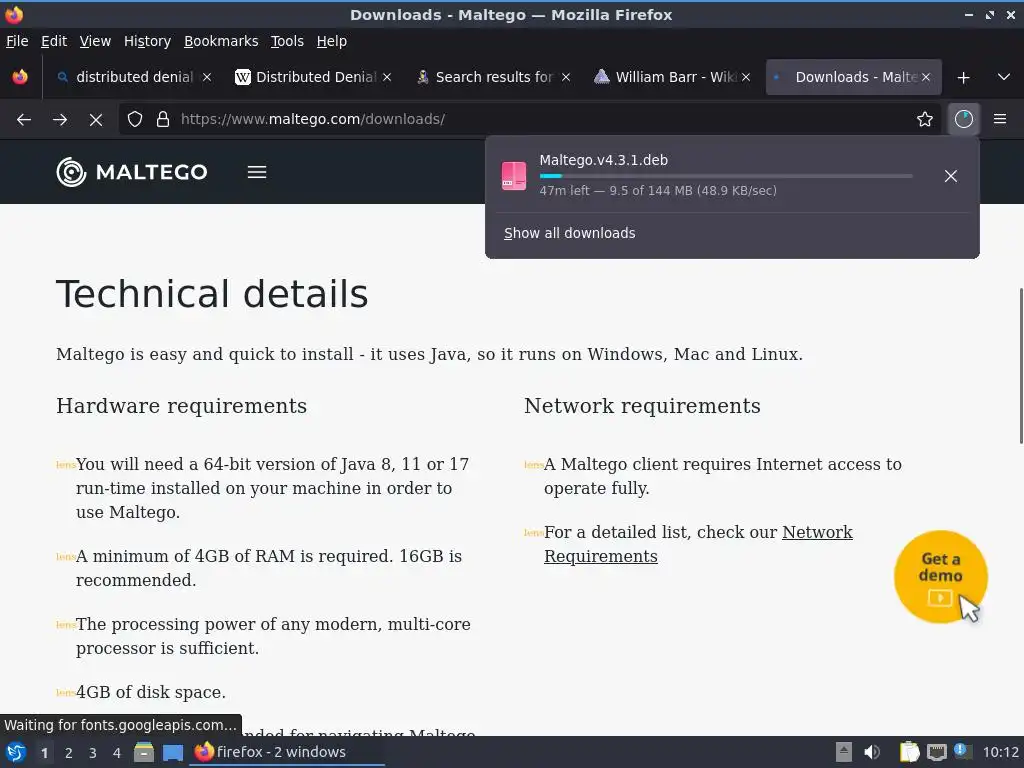Switch to workspace 3
Viewport: 1024px width, 768px height.
point(93,753)
